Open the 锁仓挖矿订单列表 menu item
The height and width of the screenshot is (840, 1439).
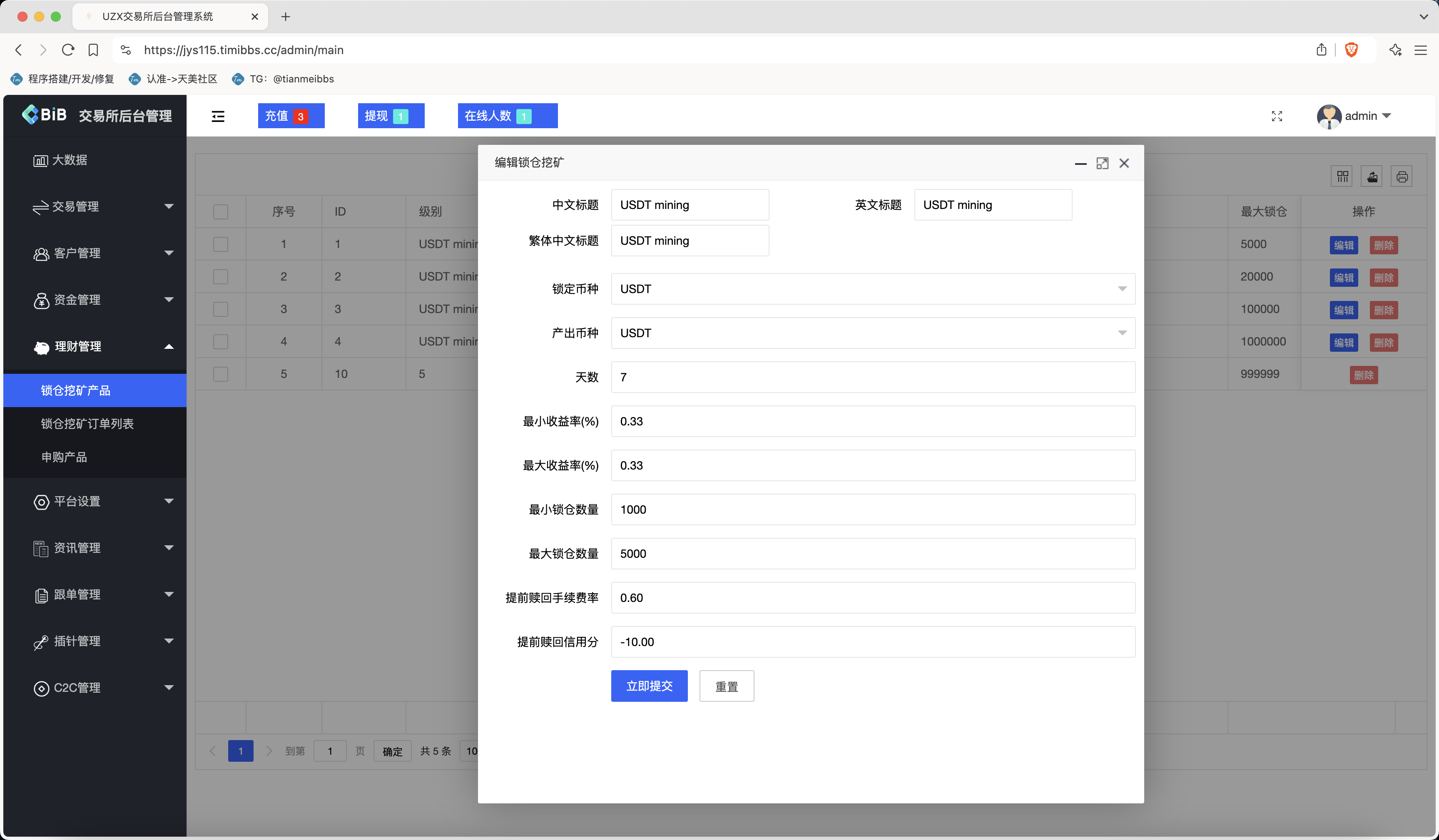coord(87,424)
